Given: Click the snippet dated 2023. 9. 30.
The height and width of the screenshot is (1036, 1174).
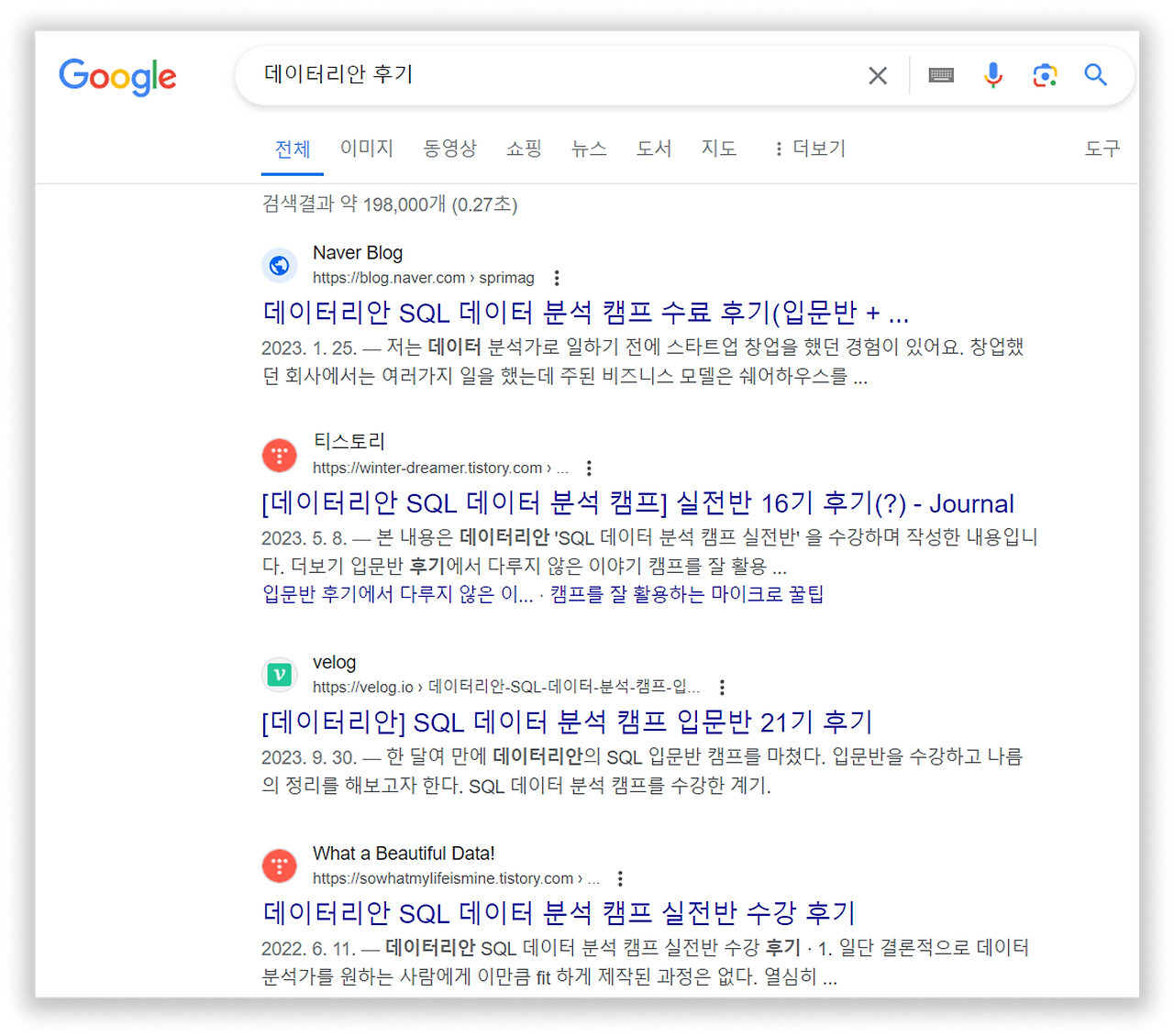Looking at the screenshot, I should tap(642, 771).
